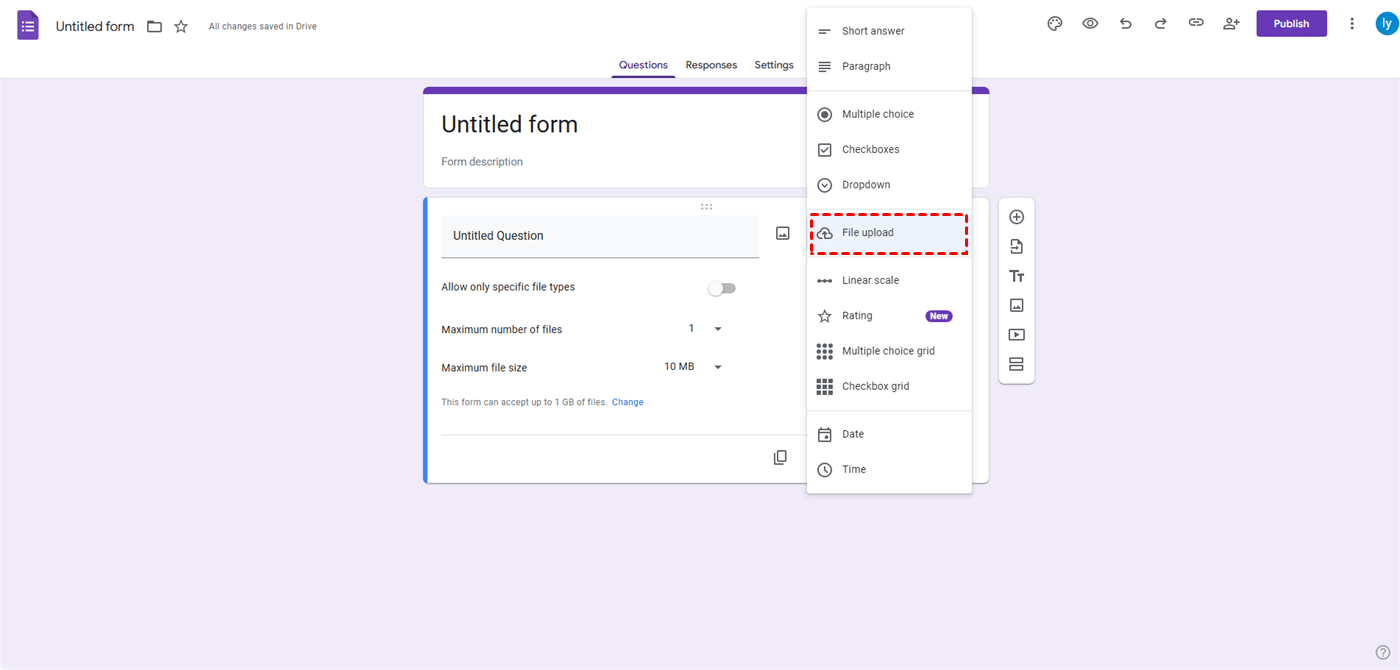The image size is (1400, 670).
Task: Switch to the Responses tab
Action: 711,65
